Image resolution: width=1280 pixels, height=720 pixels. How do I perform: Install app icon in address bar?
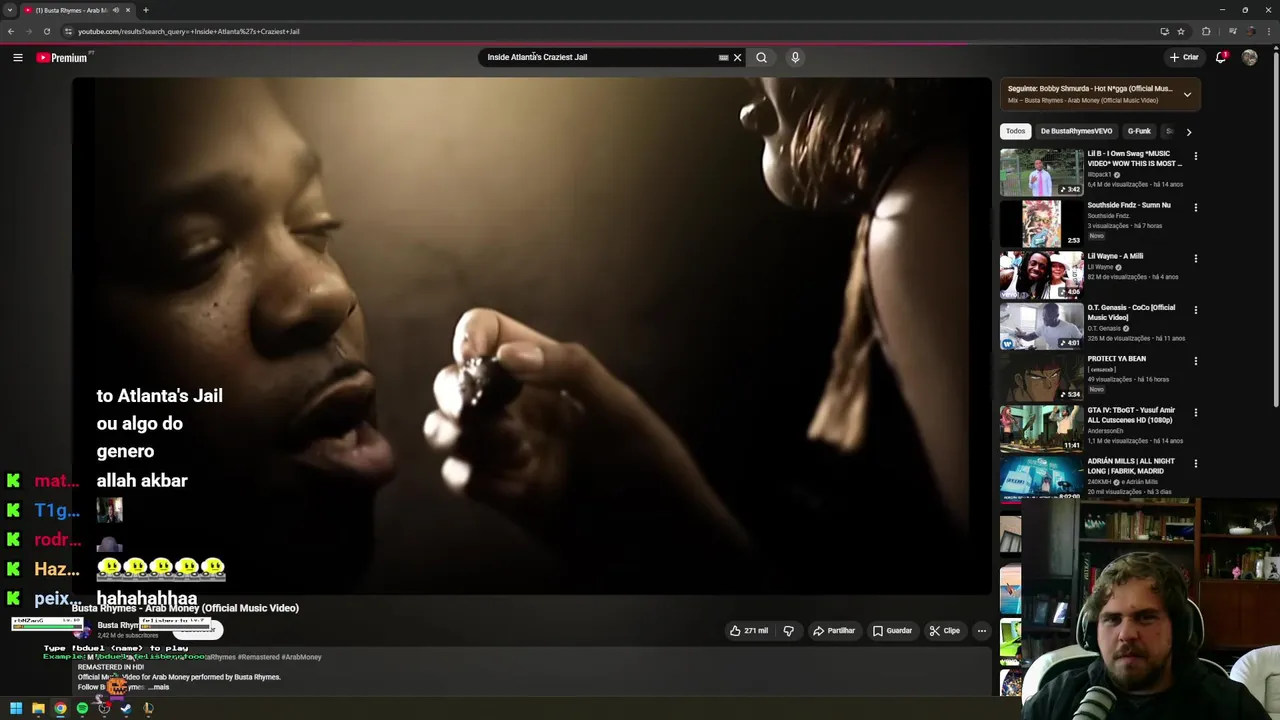tap(1164, 31)
